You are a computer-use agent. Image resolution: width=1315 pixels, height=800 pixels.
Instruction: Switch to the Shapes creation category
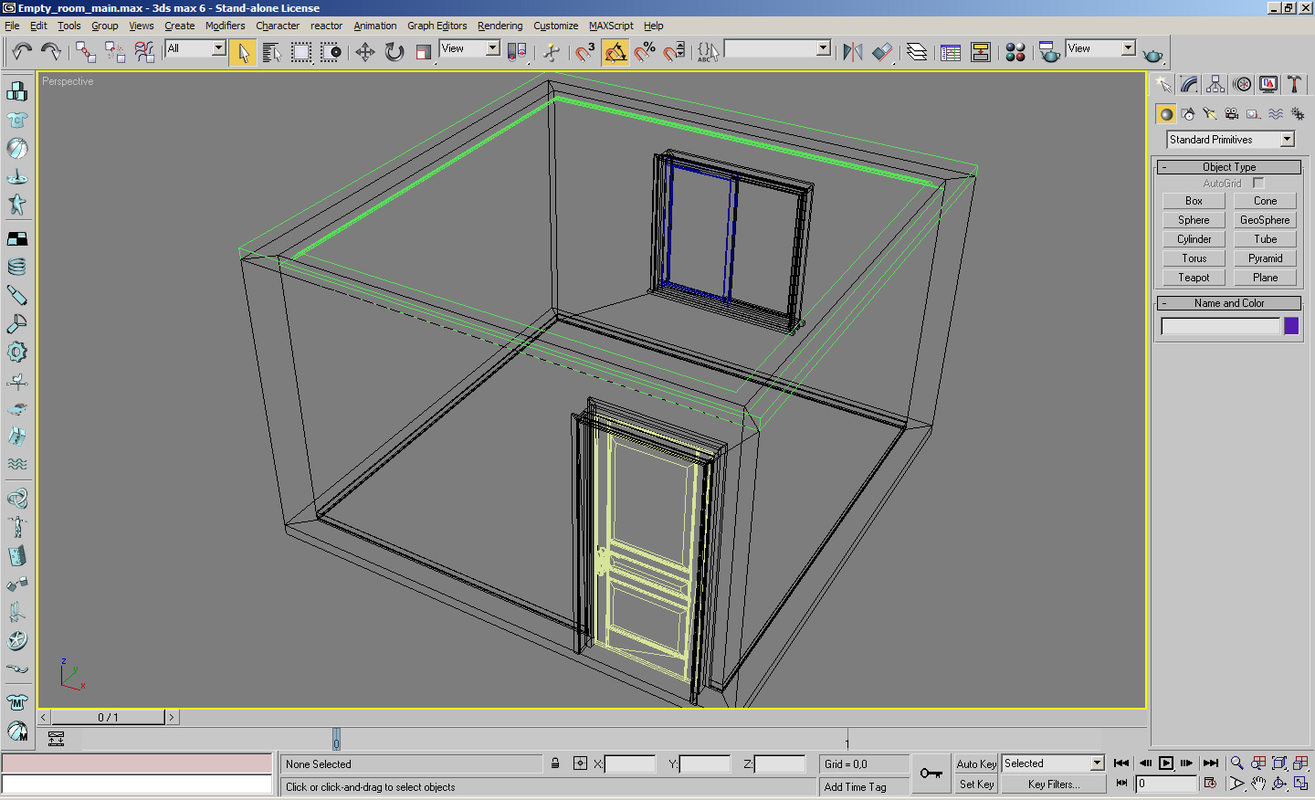click(1186, 114)
